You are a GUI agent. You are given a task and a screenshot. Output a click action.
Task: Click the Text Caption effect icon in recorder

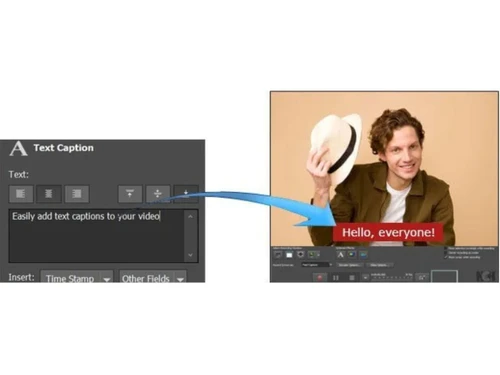point(340,255)
